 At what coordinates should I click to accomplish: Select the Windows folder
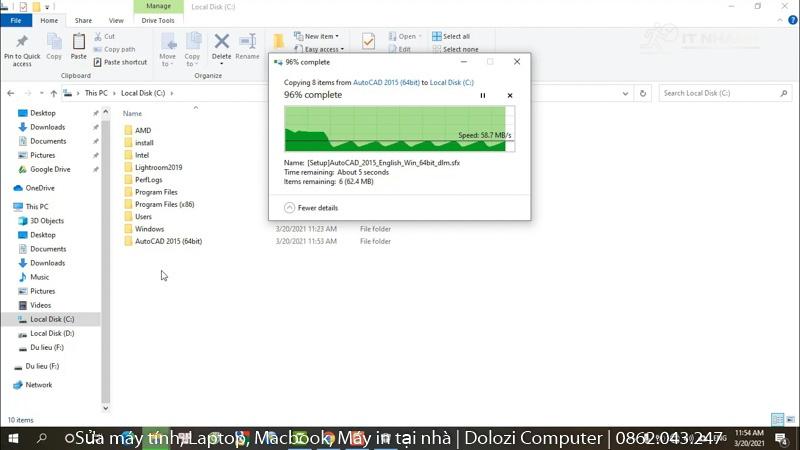[149, 229]
